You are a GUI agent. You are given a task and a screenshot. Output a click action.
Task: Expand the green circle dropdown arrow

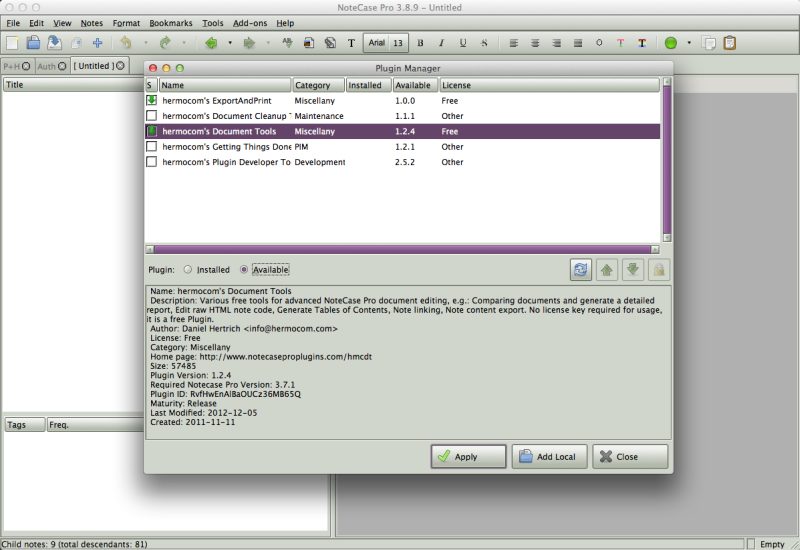pos(689,43)
